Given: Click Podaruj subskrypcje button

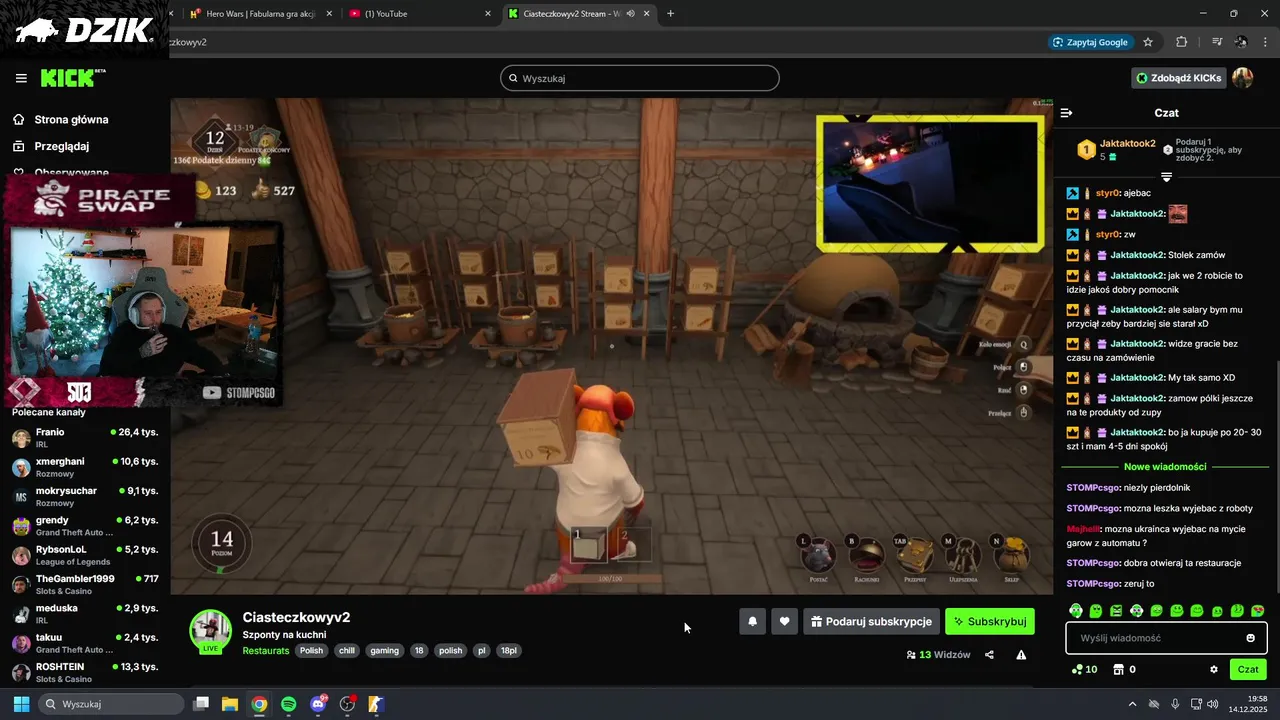Looking at the screenshot, I should [x=871, y=621].
